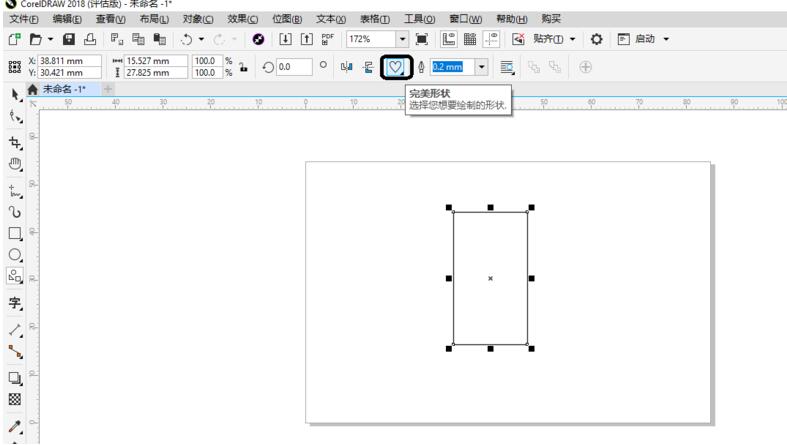Select the Transparency checkerboard tool
Screen dimensions: 787x445
pos(14,397)
